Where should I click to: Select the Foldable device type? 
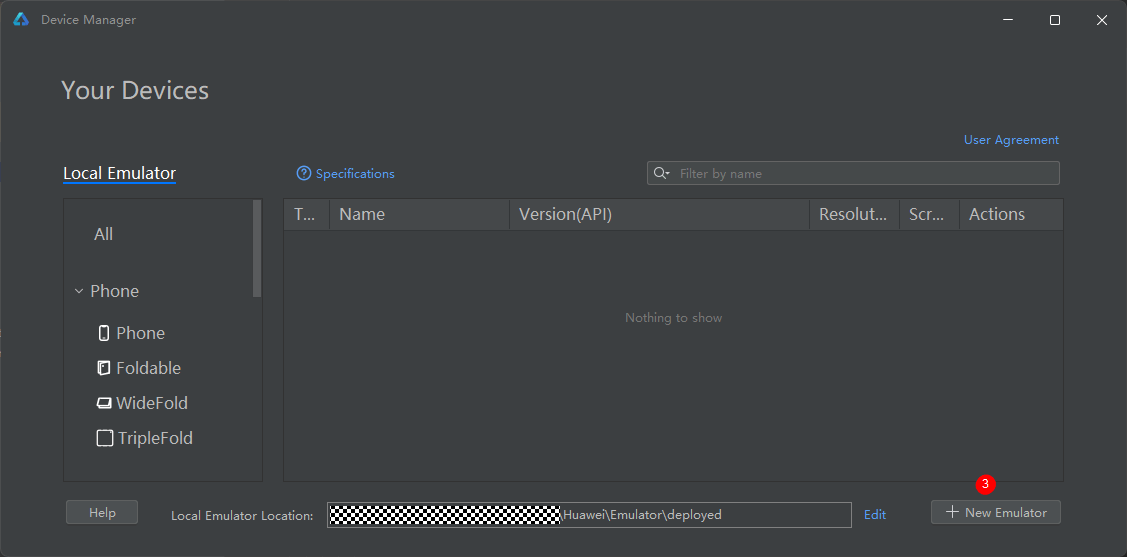[149, 368]
